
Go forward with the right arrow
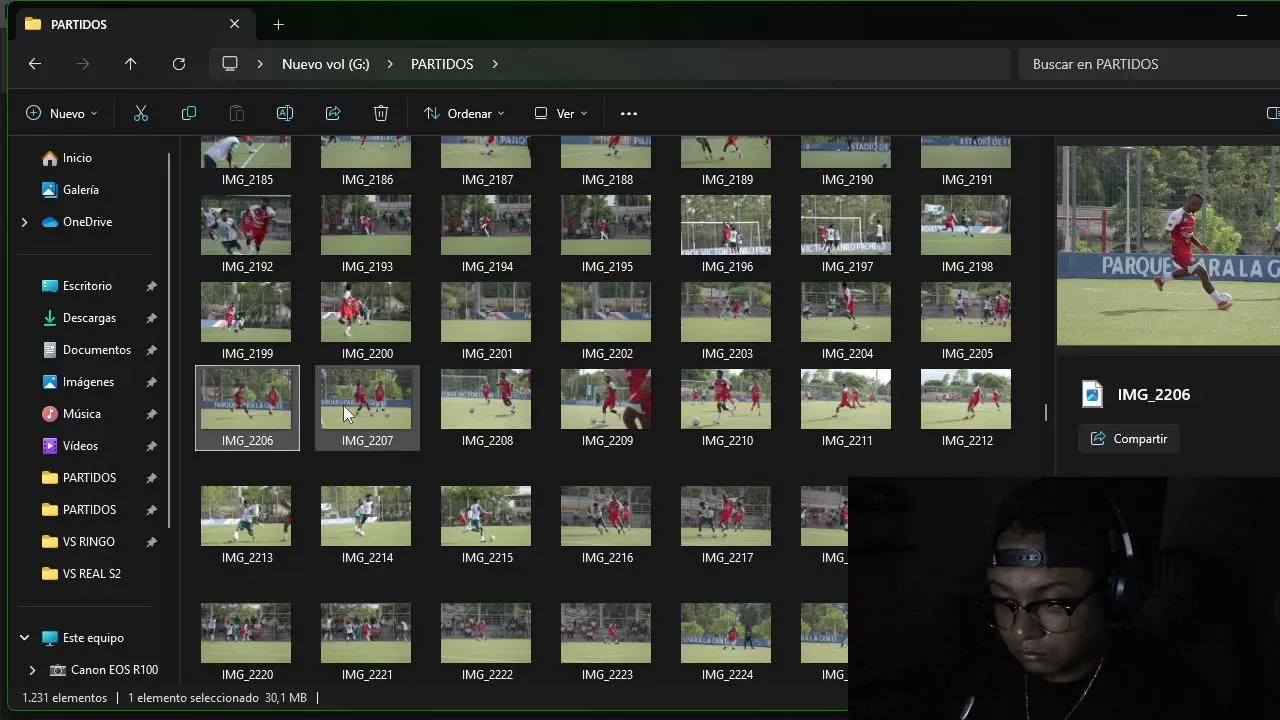[x=83, y=64]
